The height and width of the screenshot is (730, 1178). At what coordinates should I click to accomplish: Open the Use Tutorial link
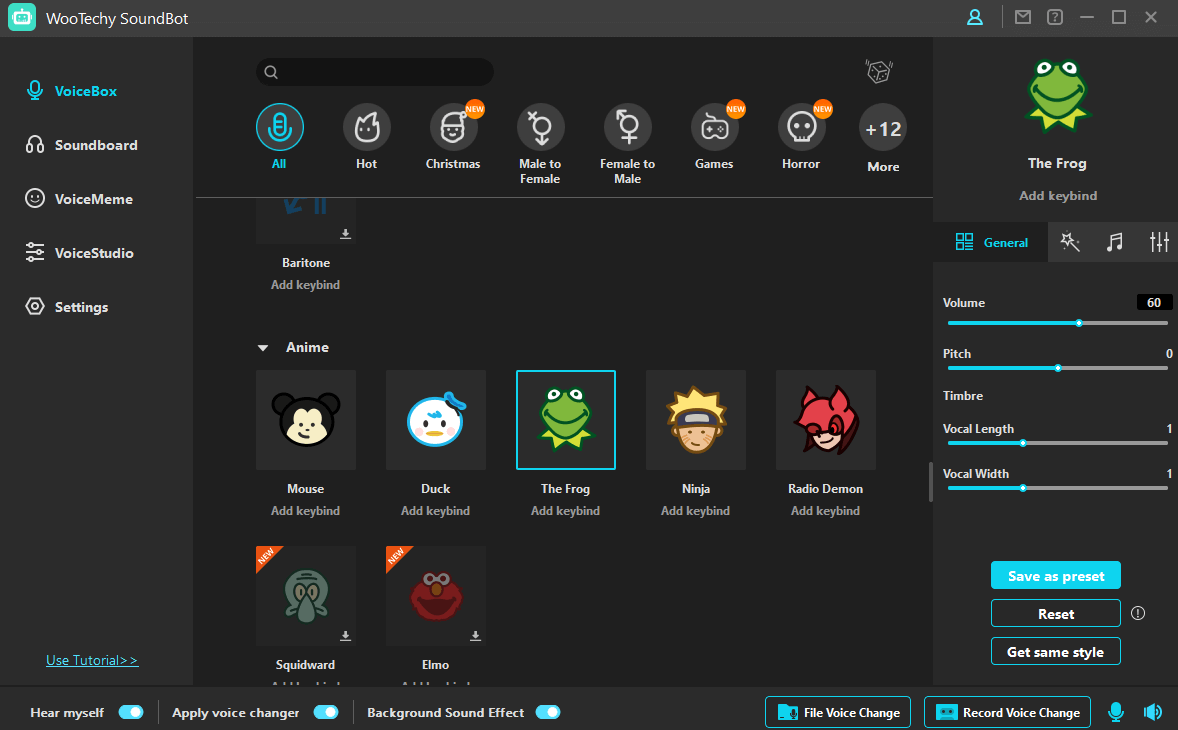pos(92,660)
